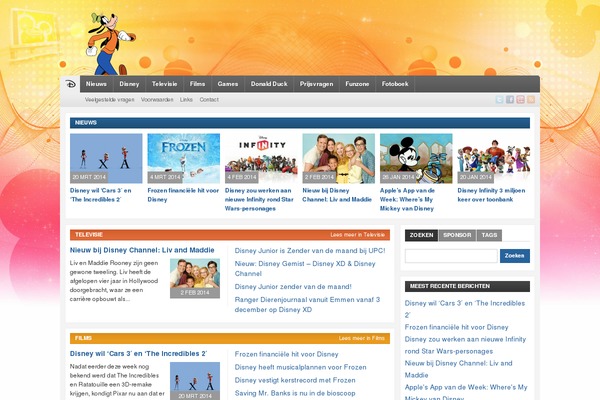
Task: Open the Disney Infinity logo thumbnail
Action: 261,158
